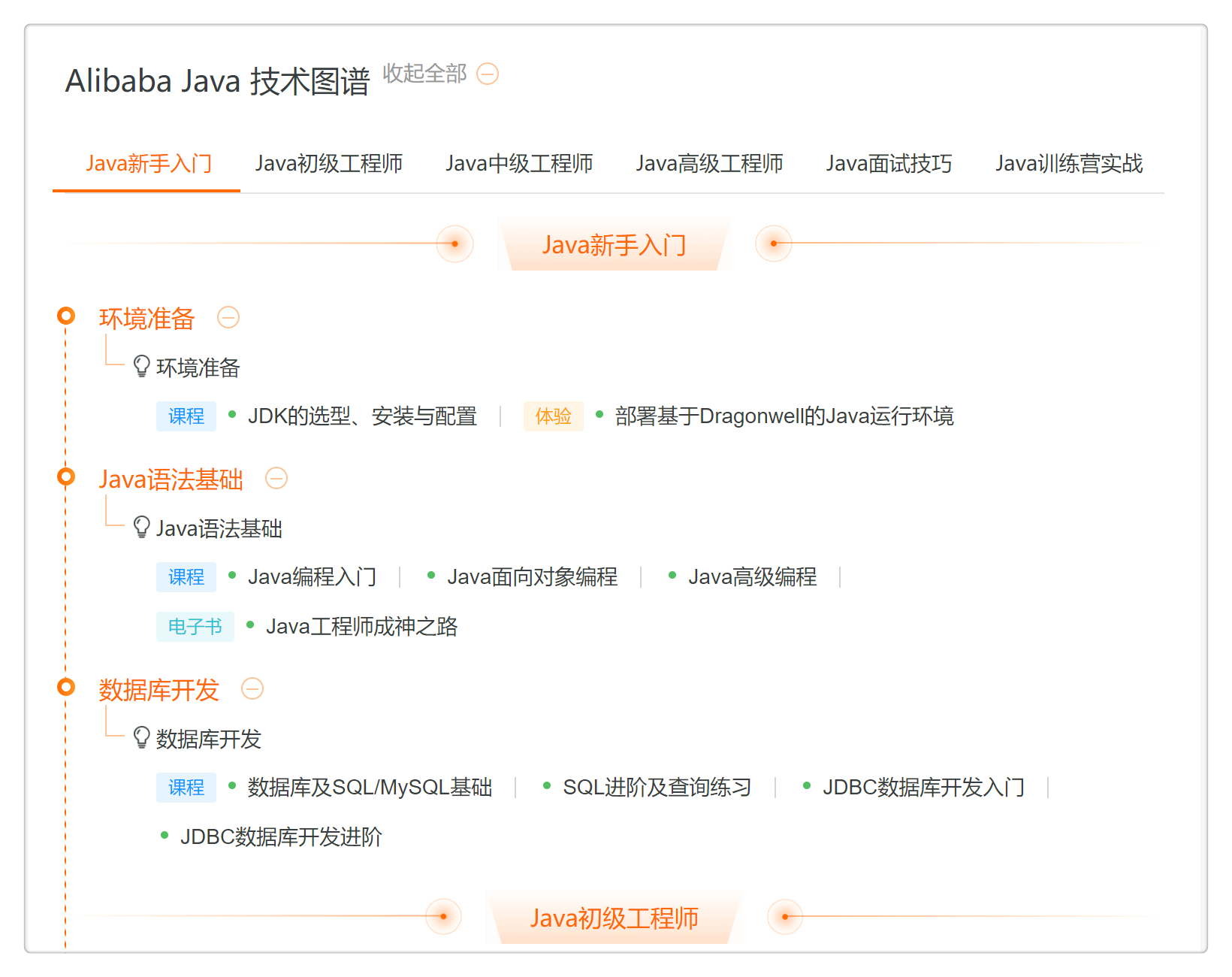Open the Java高级工程师 tab
This screenshot has height=977, width=1232.
(709, 163)
